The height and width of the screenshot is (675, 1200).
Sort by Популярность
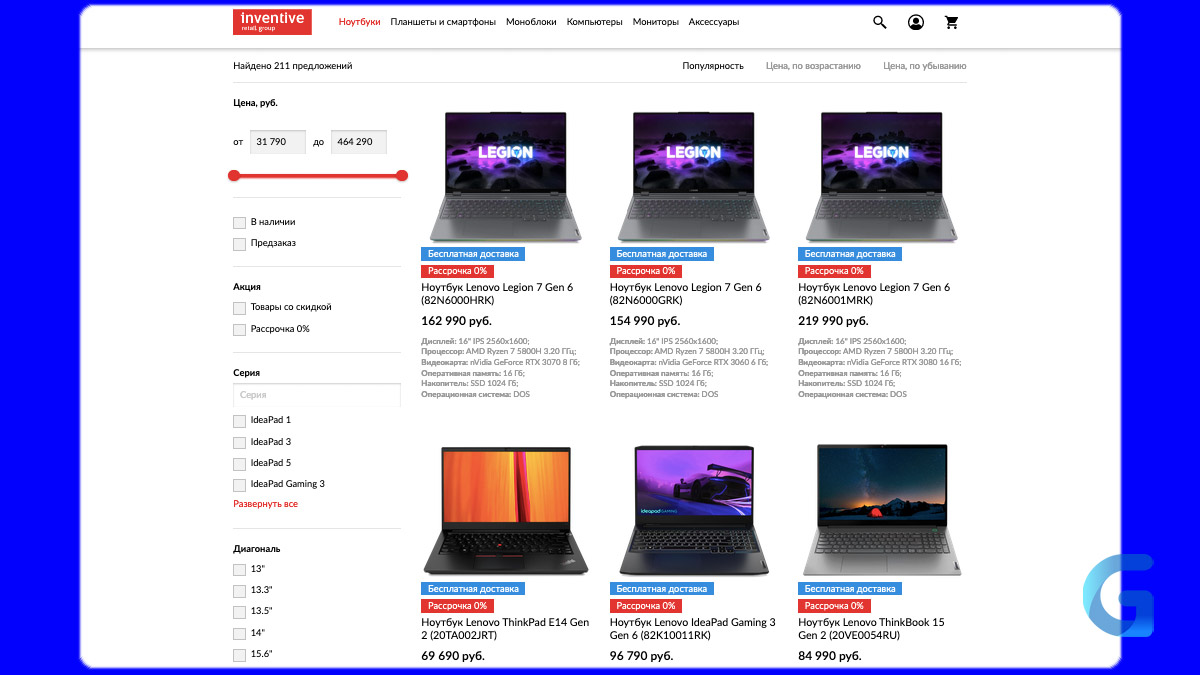click(713, 66)
